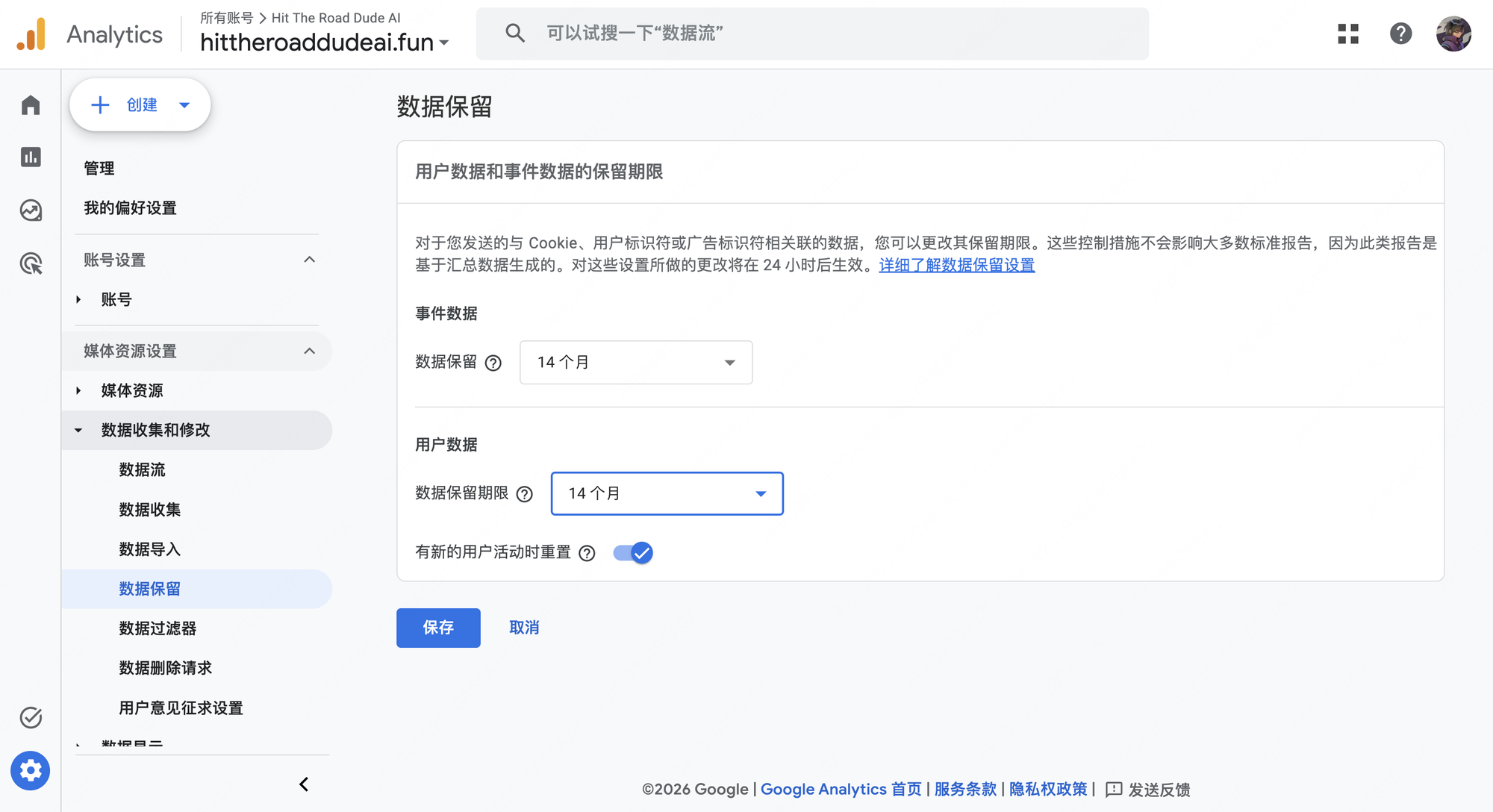Select 数据收集 in the sidebar

[150, 510]
